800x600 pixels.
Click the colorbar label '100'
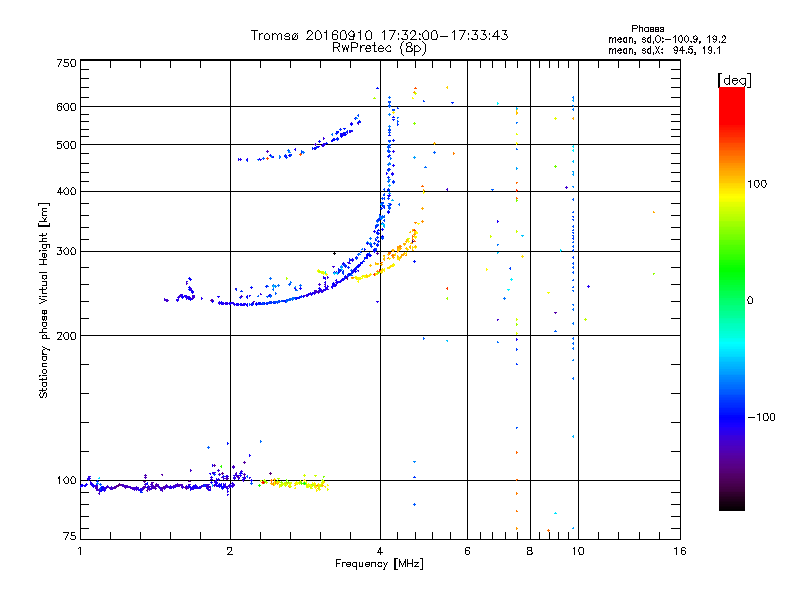pyautogui.click(x=757, y=184)
